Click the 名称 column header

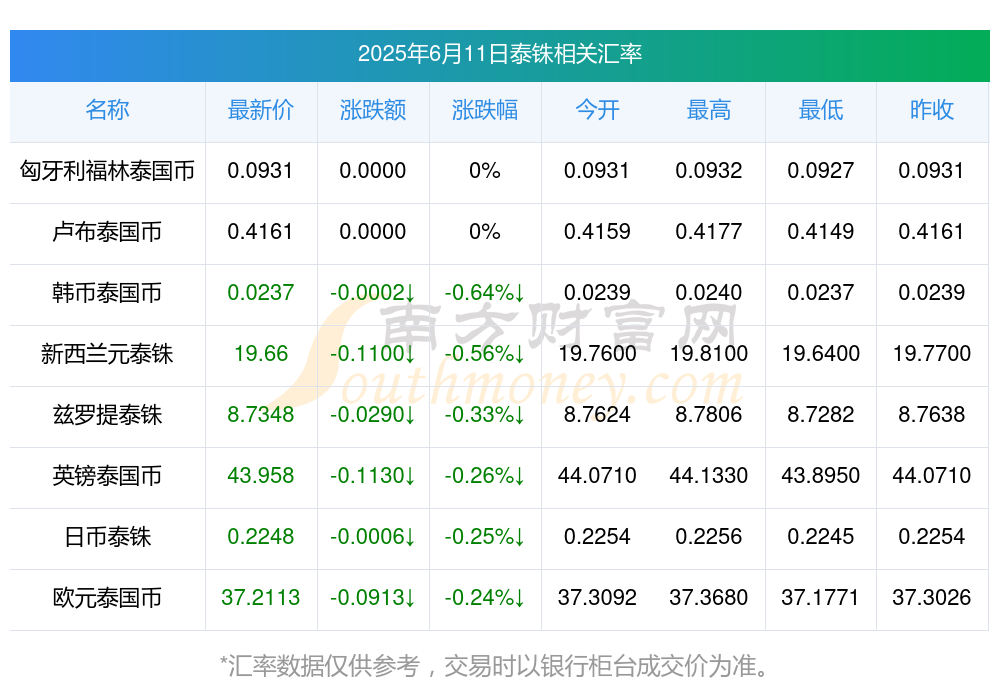107,110
